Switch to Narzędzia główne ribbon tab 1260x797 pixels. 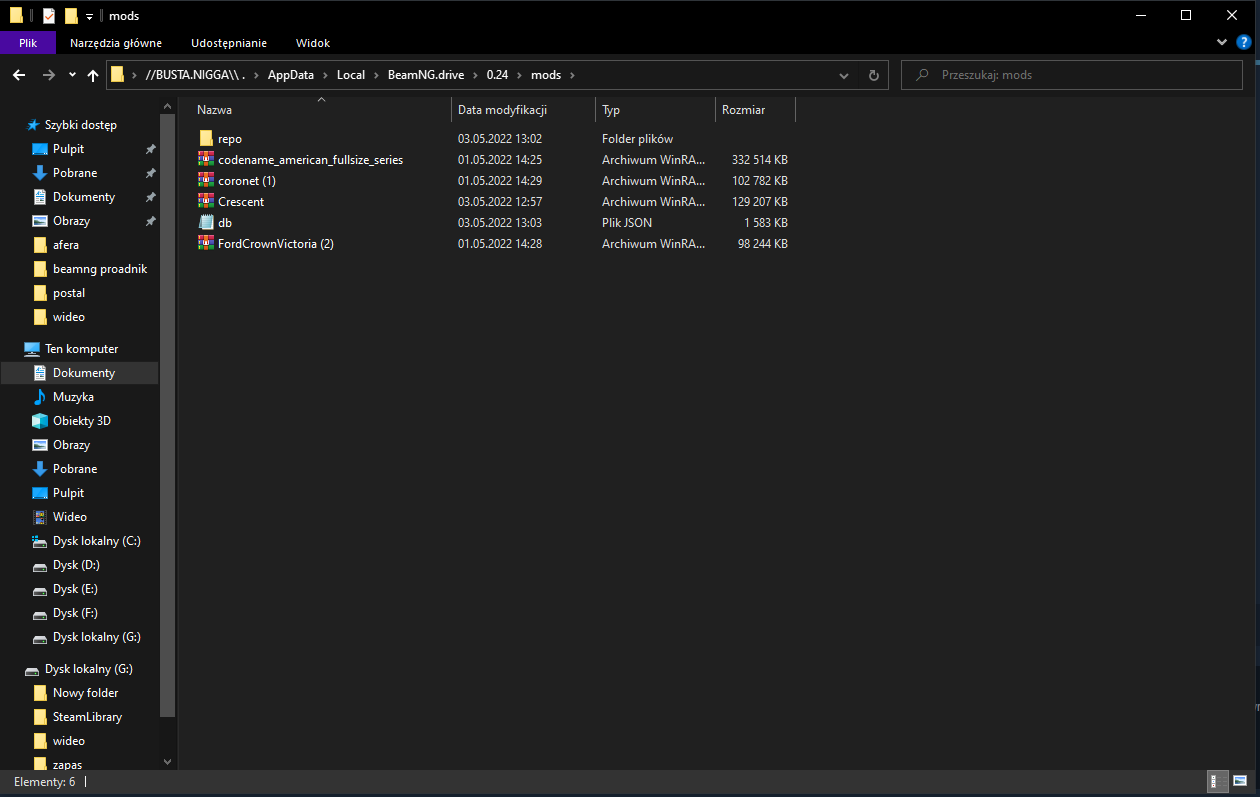click(x=116, y=43)
